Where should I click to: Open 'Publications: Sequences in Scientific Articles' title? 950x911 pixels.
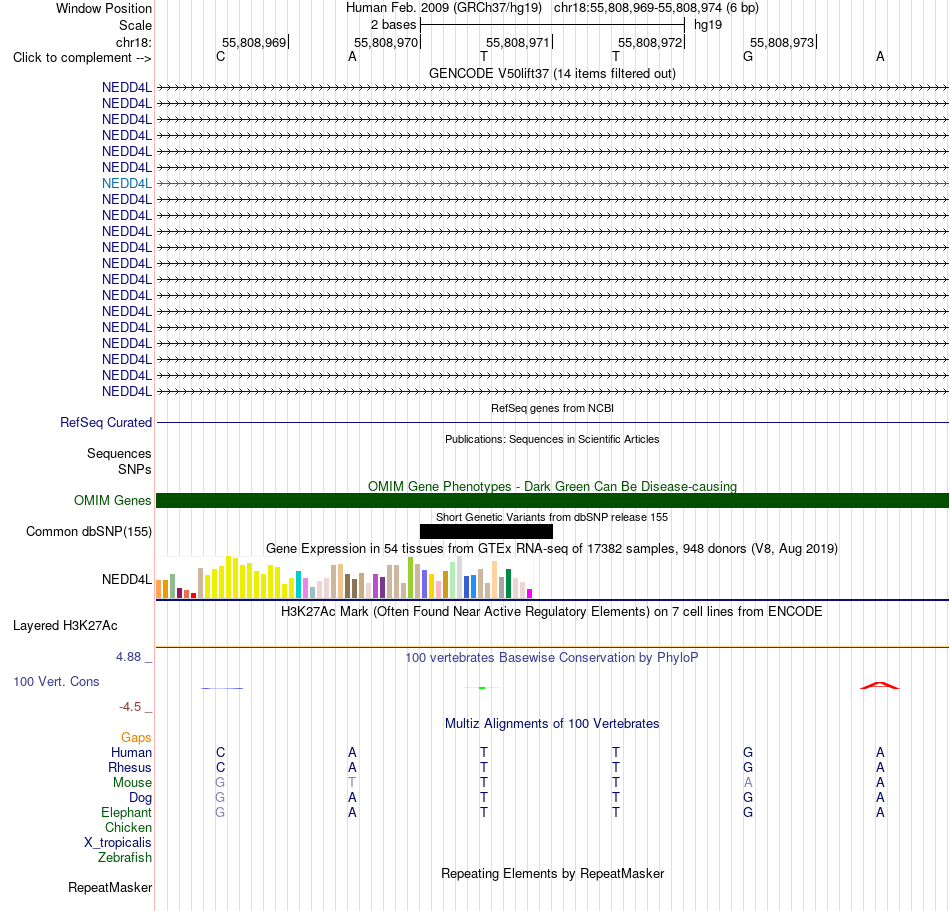click(x=552, y=439)
